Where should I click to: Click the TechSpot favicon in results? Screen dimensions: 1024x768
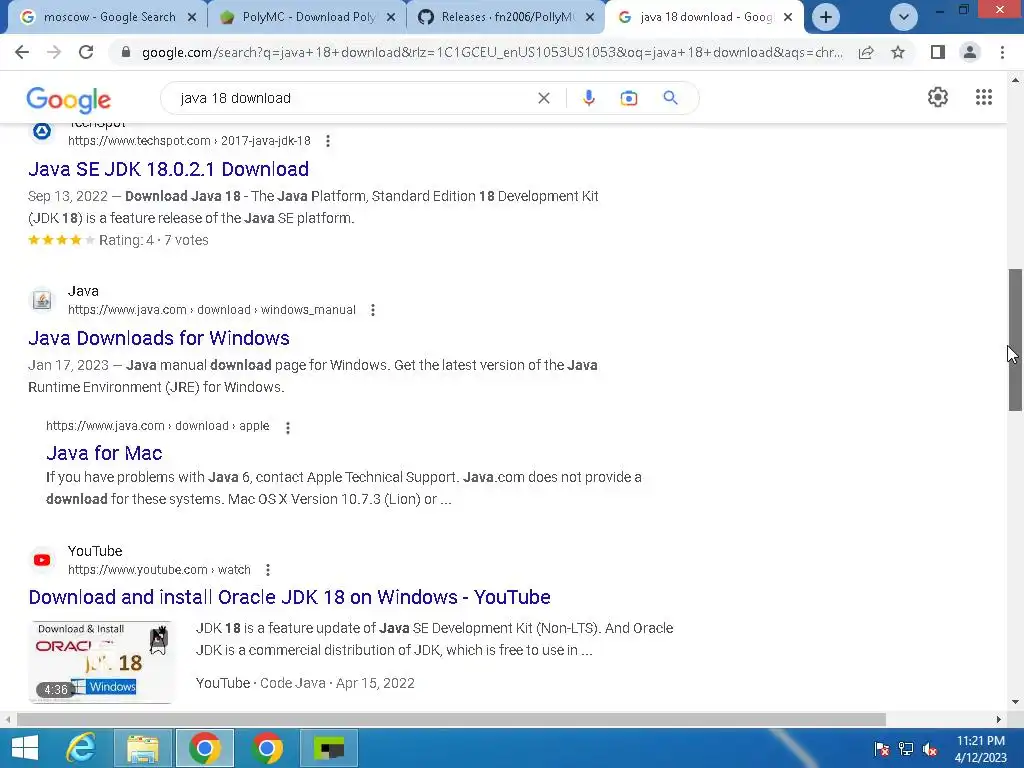click(x=42, y=132)
